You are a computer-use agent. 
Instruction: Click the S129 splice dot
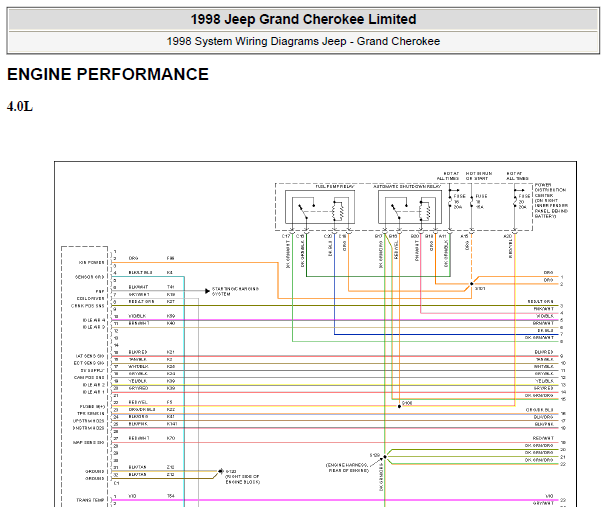pos(385,456)
